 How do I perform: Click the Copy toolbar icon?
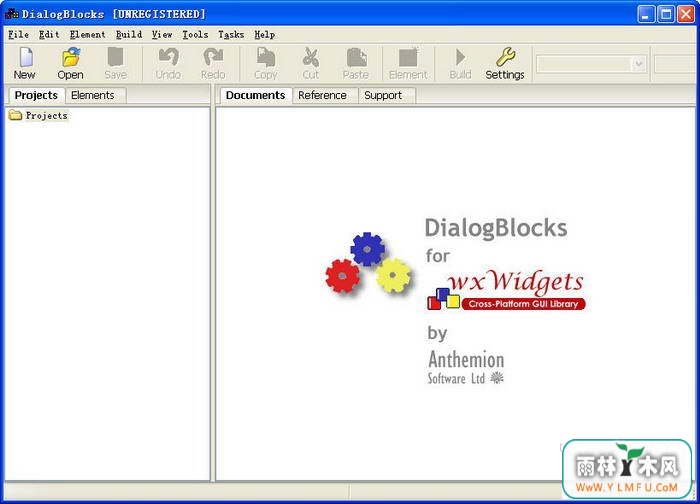click(x=266, y=63)
